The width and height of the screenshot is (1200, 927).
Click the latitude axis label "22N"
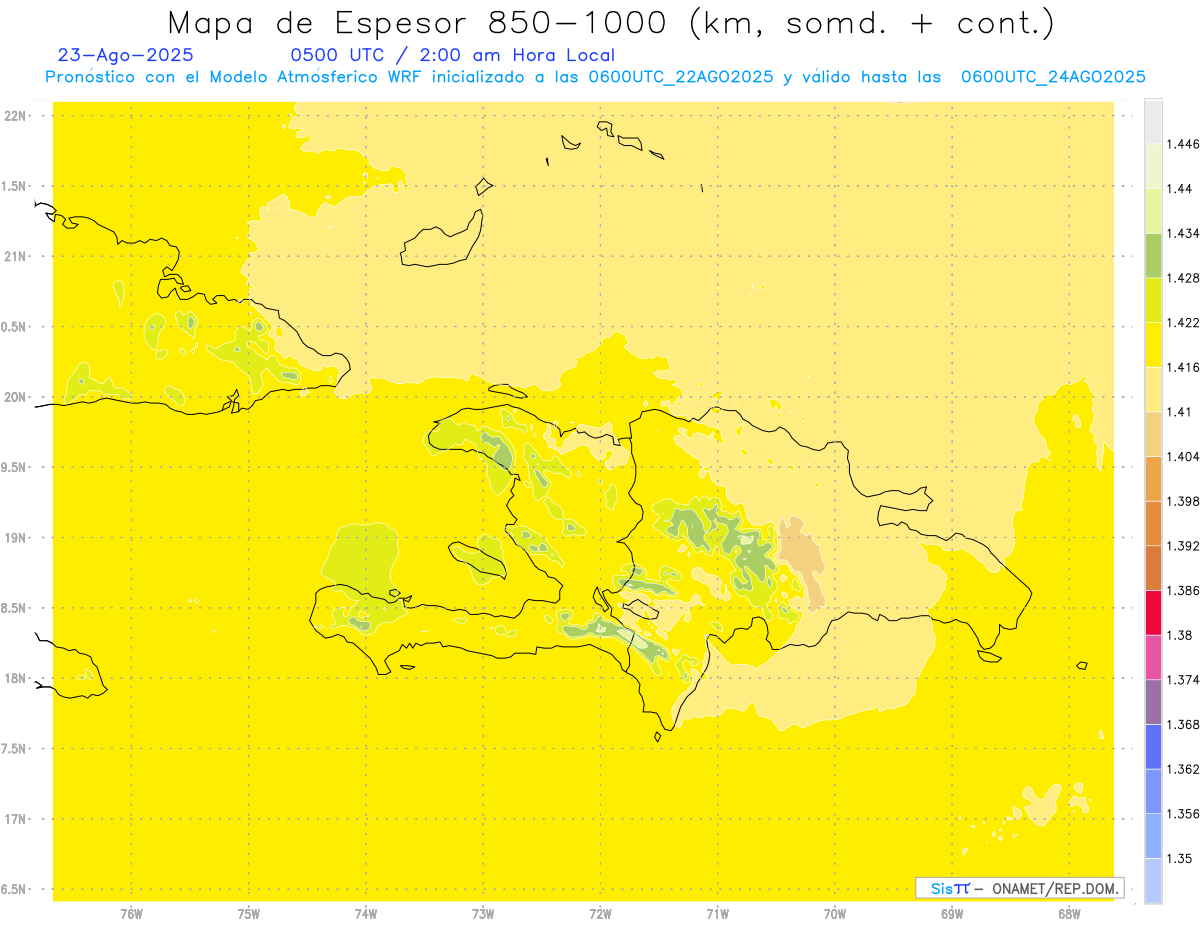15,116
